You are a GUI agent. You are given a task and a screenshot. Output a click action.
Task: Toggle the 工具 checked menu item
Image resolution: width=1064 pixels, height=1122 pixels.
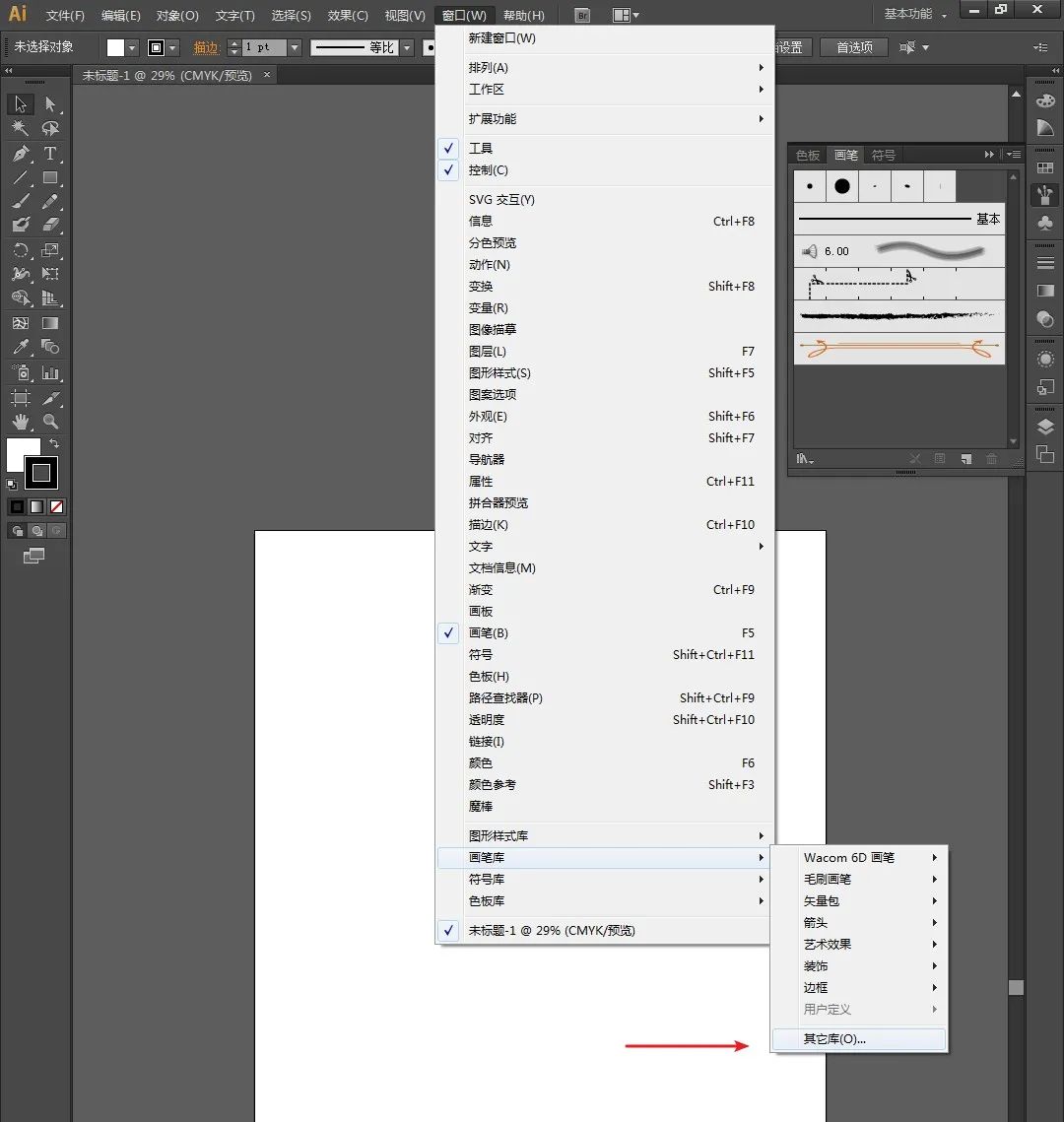point(604,148)
